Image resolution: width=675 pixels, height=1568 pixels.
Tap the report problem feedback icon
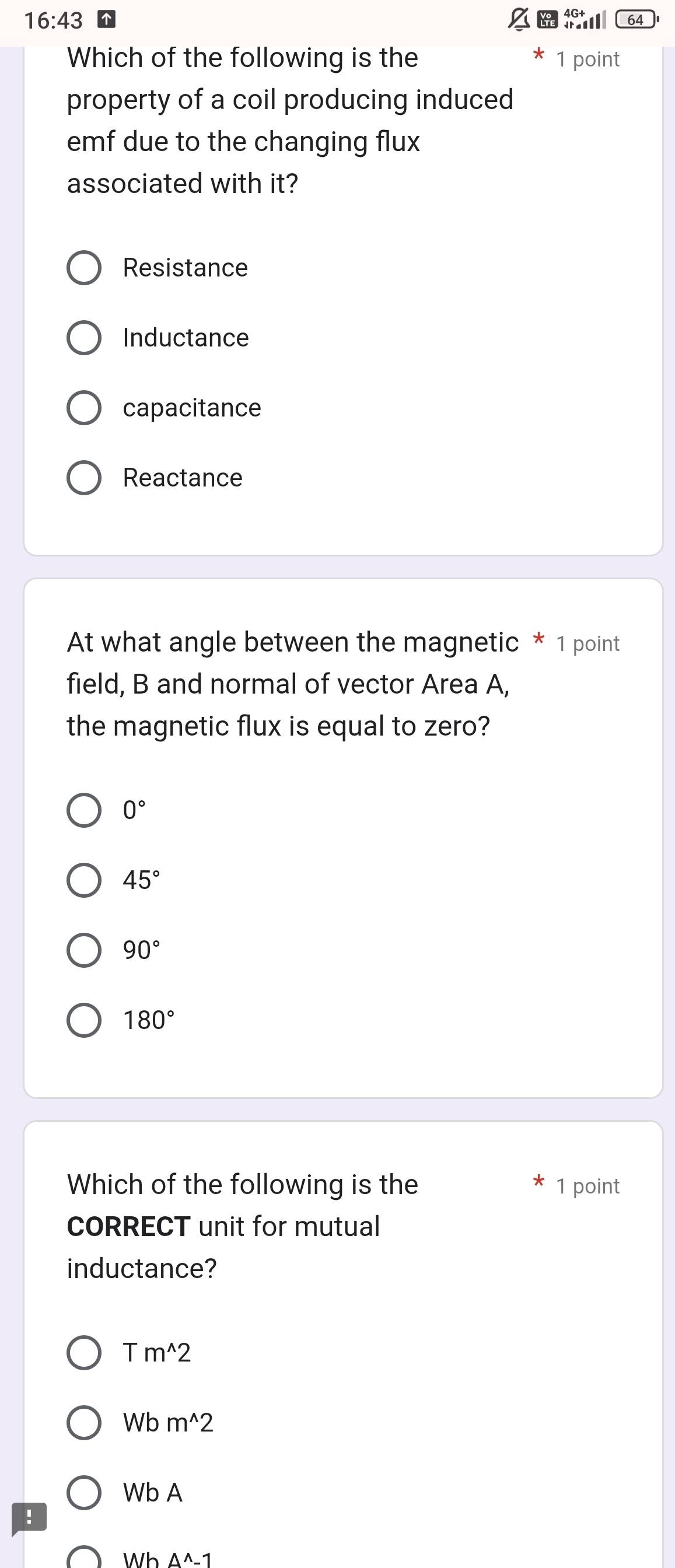coord(29,1517)
